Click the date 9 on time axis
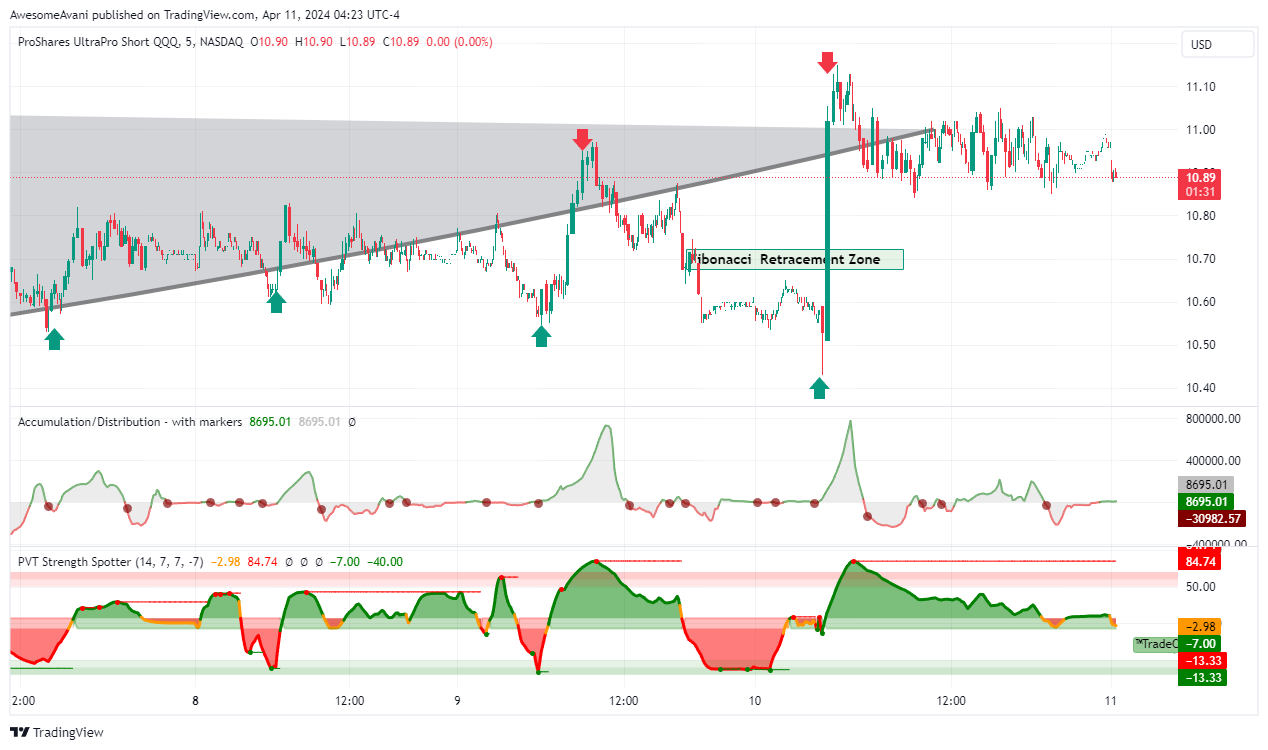The image size is (1268, 750). click(456, 701)
